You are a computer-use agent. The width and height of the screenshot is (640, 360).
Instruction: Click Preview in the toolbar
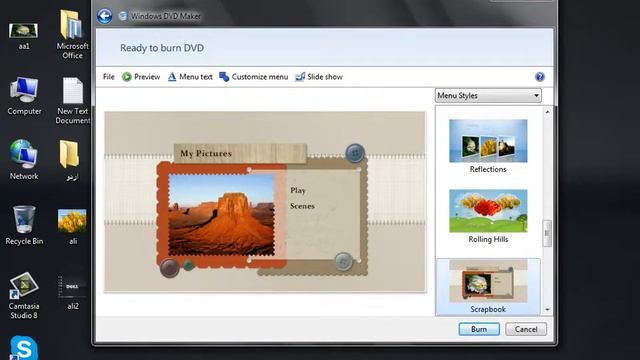pos(141,77)
